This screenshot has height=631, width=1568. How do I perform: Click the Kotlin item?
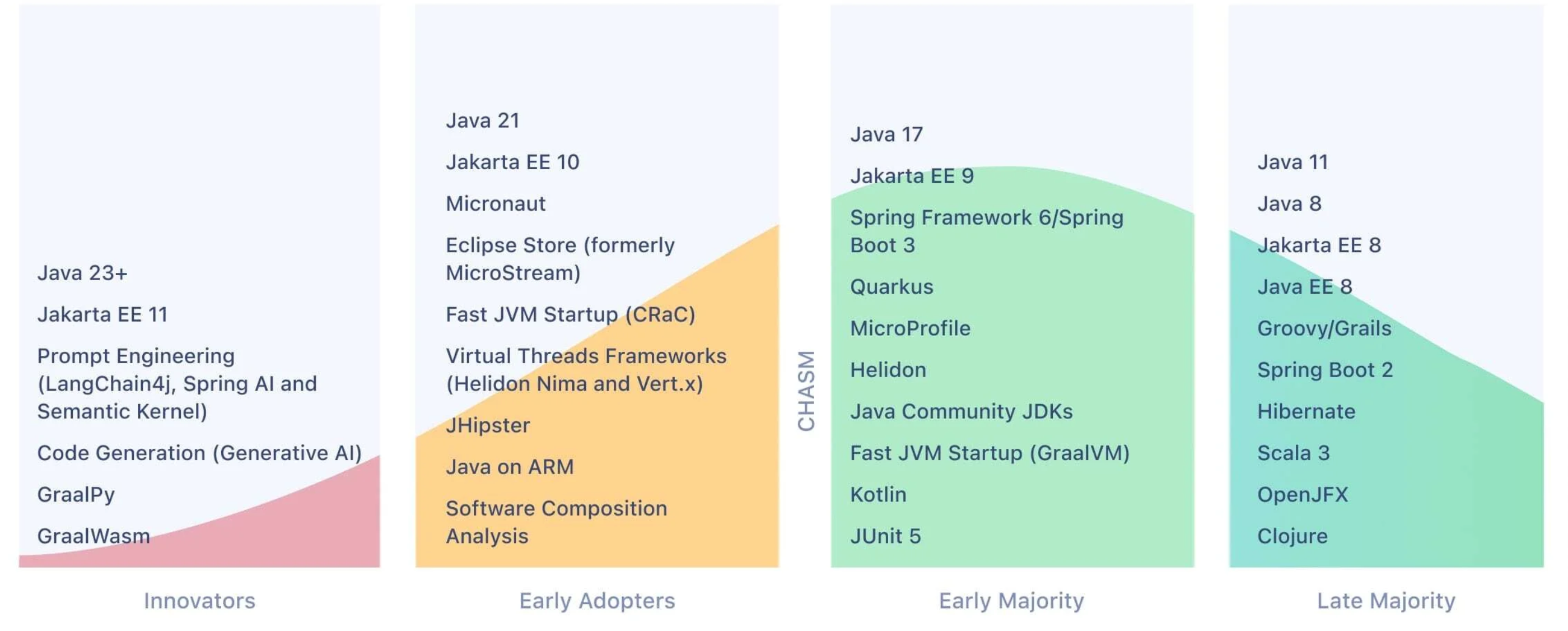pos(878,495)
